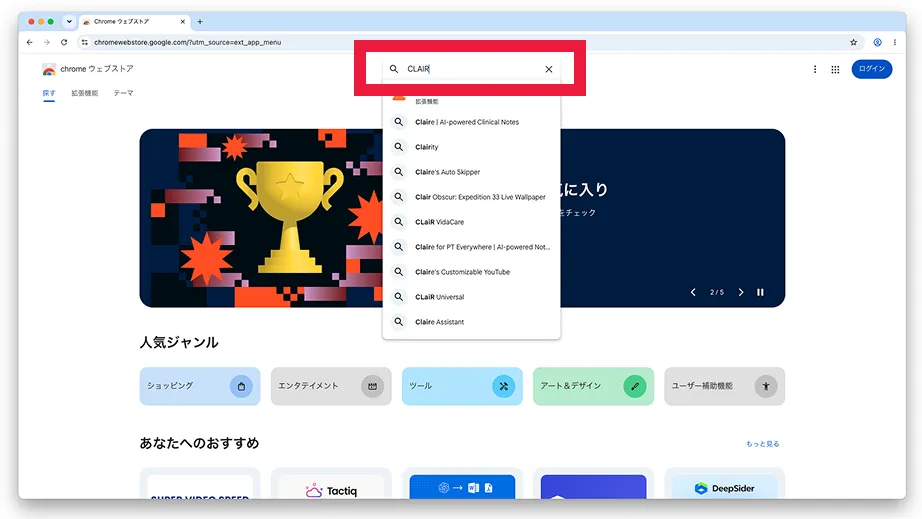Open Chrome's three-dot browser menu
The width and height of the screenshot is (922, 519).
tap(894, 42)
